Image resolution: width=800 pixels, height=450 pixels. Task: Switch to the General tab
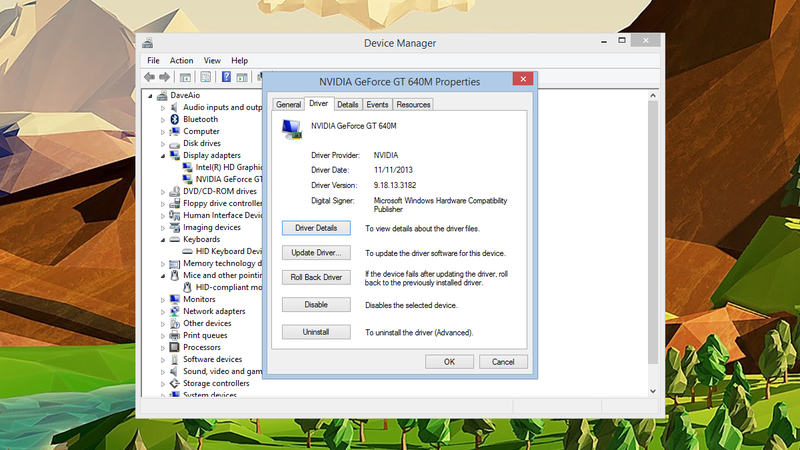click(288, 105)
